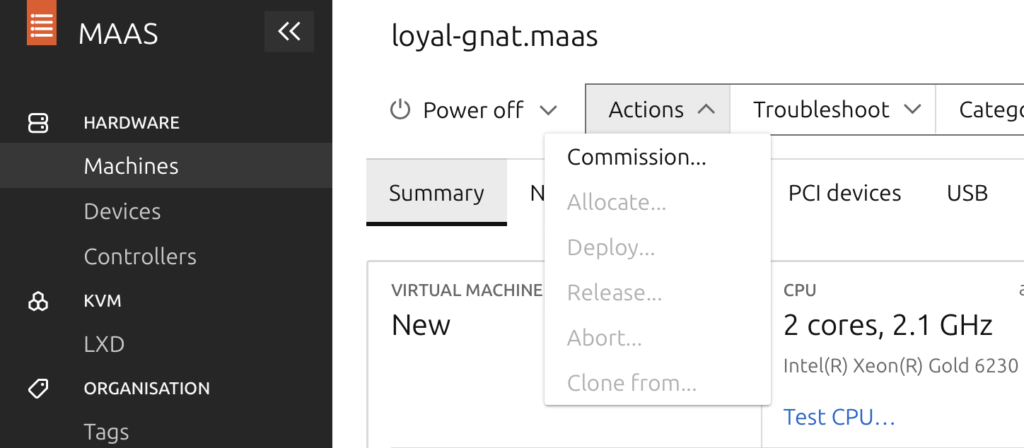The height and width of the screenshot is (448, 1024).
Task: Open the partially visible Categorise dropdown
Action: coord(980,110)
